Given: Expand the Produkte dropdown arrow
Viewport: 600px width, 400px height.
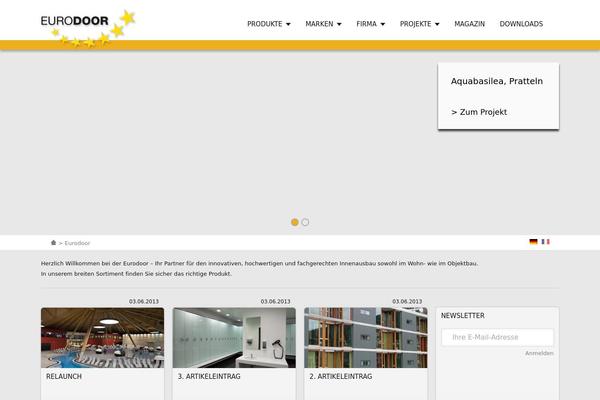Looking at the screenshot, I should coord(288,24).
